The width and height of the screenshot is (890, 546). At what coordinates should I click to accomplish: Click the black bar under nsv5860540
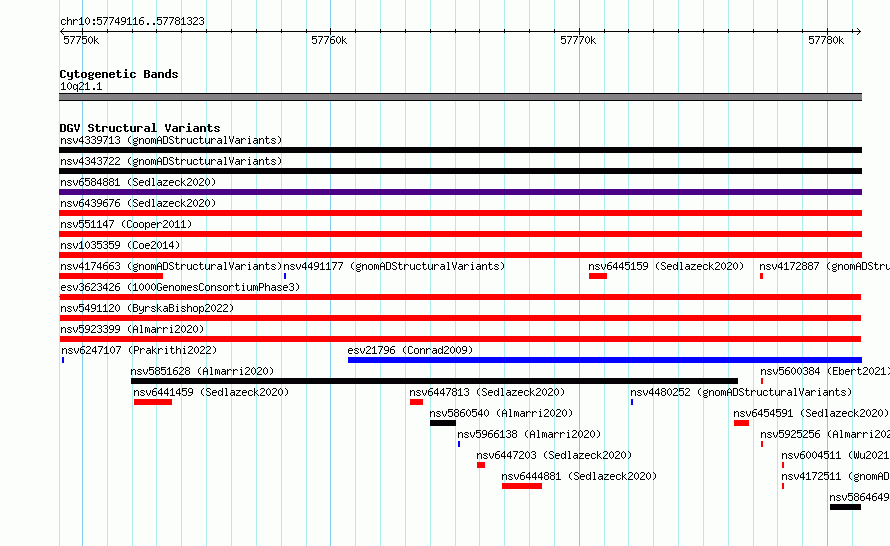[443, 423]
